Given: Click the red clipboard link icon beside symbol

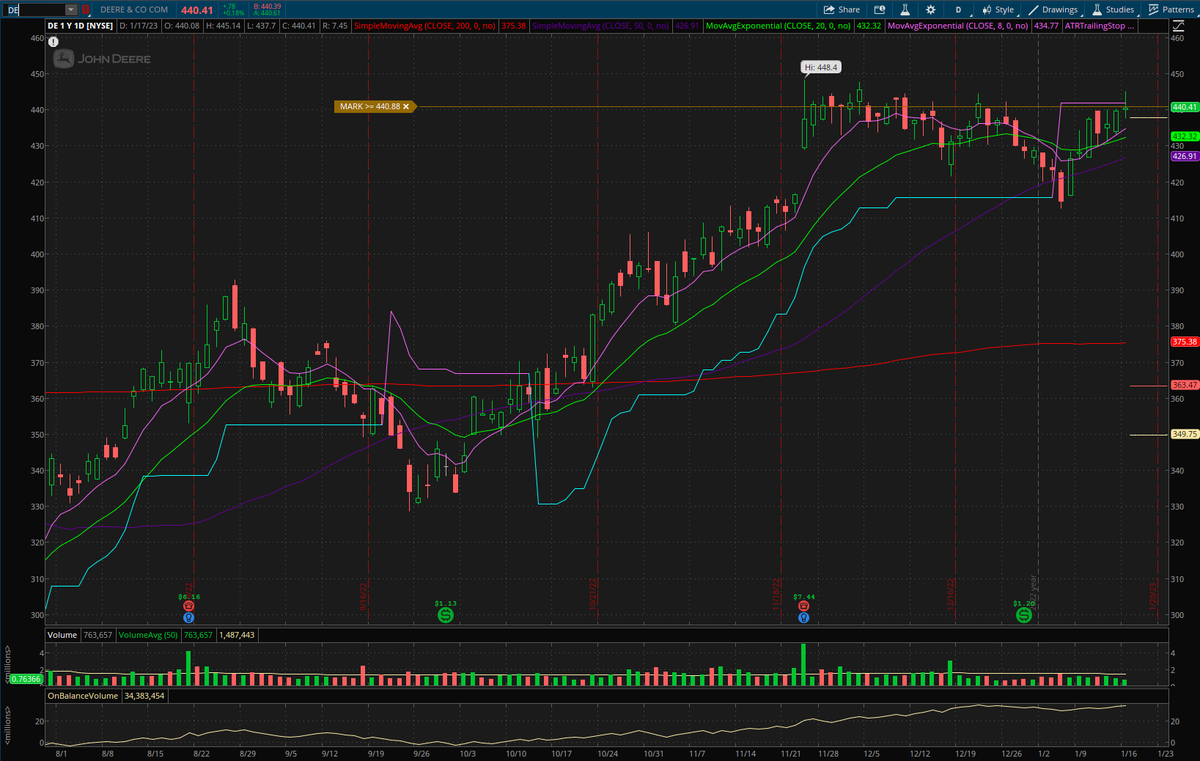Looking at the screenshot, I should pyautogui.click(x=84, y=9).
